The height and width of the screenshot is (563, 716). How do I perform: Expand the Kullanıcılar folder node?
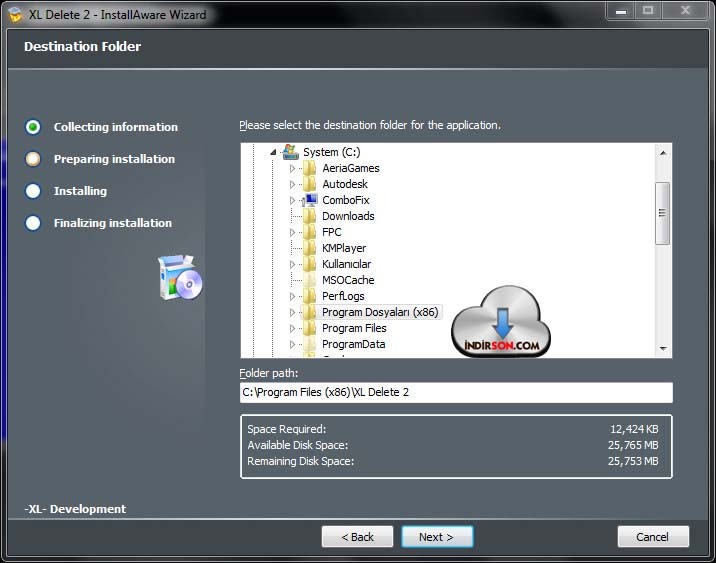pyautogui.click(x=292, y=264)
